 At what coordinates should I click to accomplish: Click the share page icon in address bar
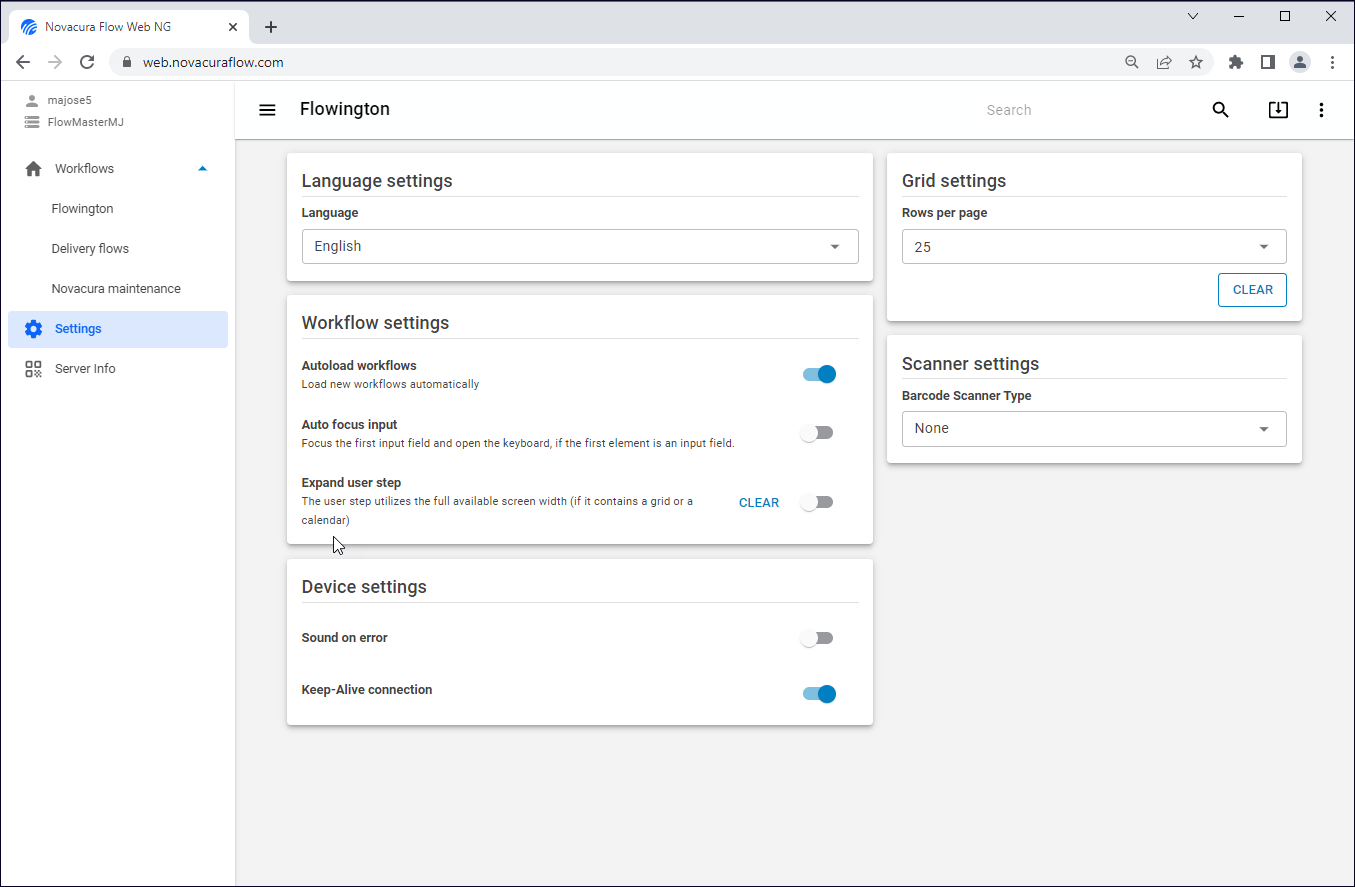[x=1164, y=62]
